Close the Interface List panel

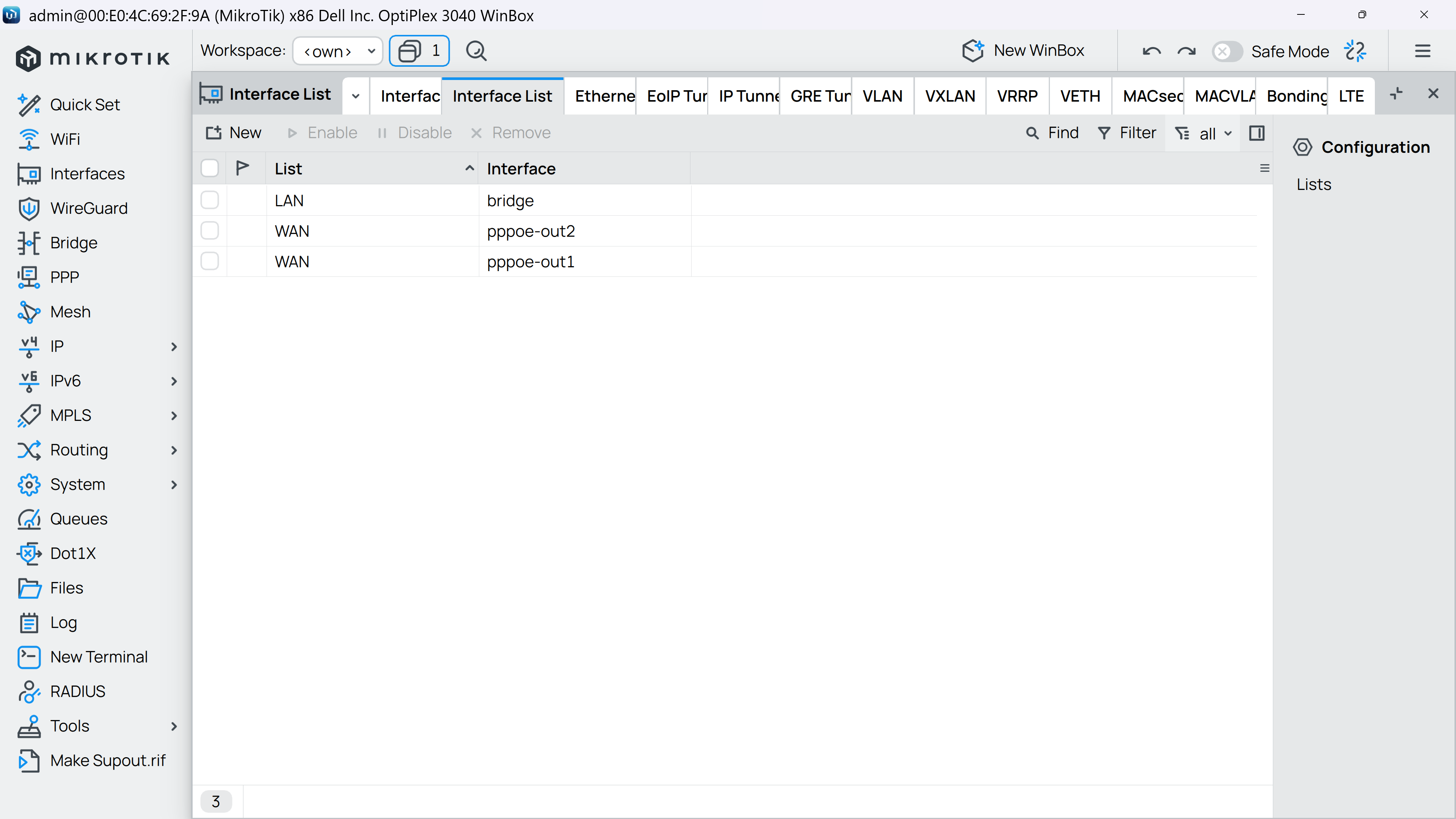click(x=1433, y=94)
